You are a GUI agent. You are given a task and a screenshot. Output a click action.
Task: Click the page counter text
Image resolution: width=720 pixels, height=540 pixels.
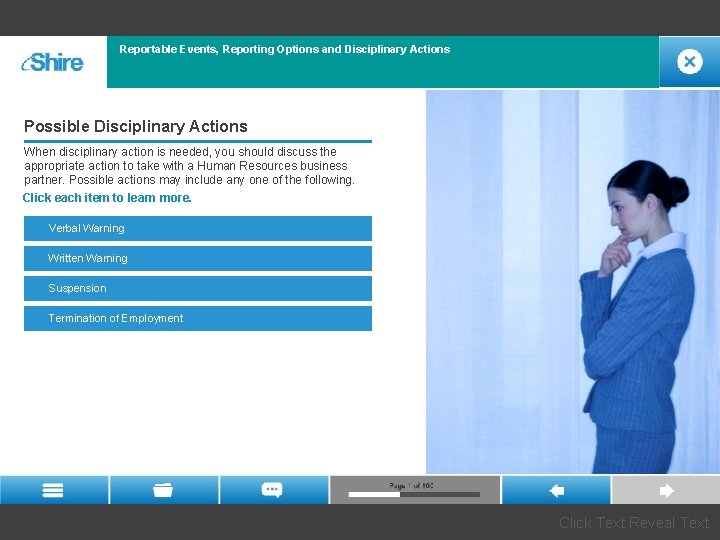point(411,485)
